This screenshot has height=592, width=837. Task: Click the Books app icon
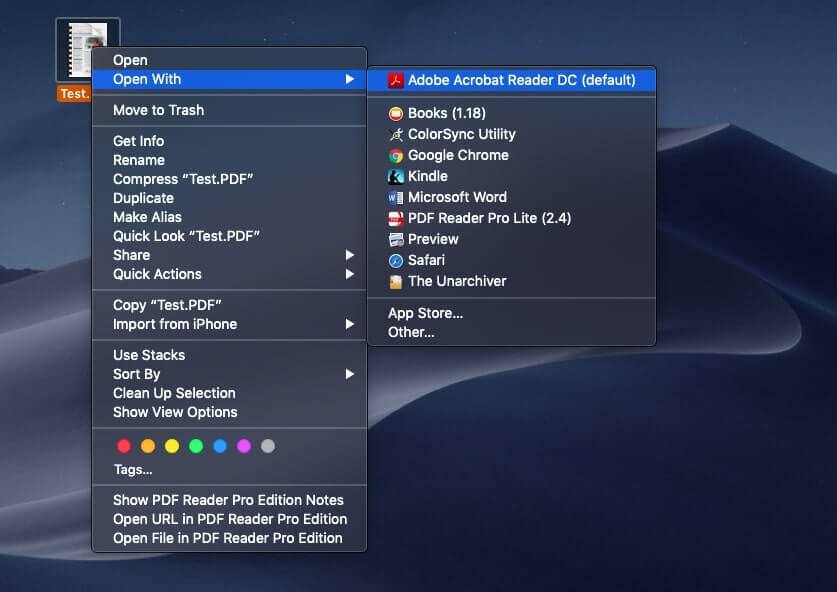[396, 113]
